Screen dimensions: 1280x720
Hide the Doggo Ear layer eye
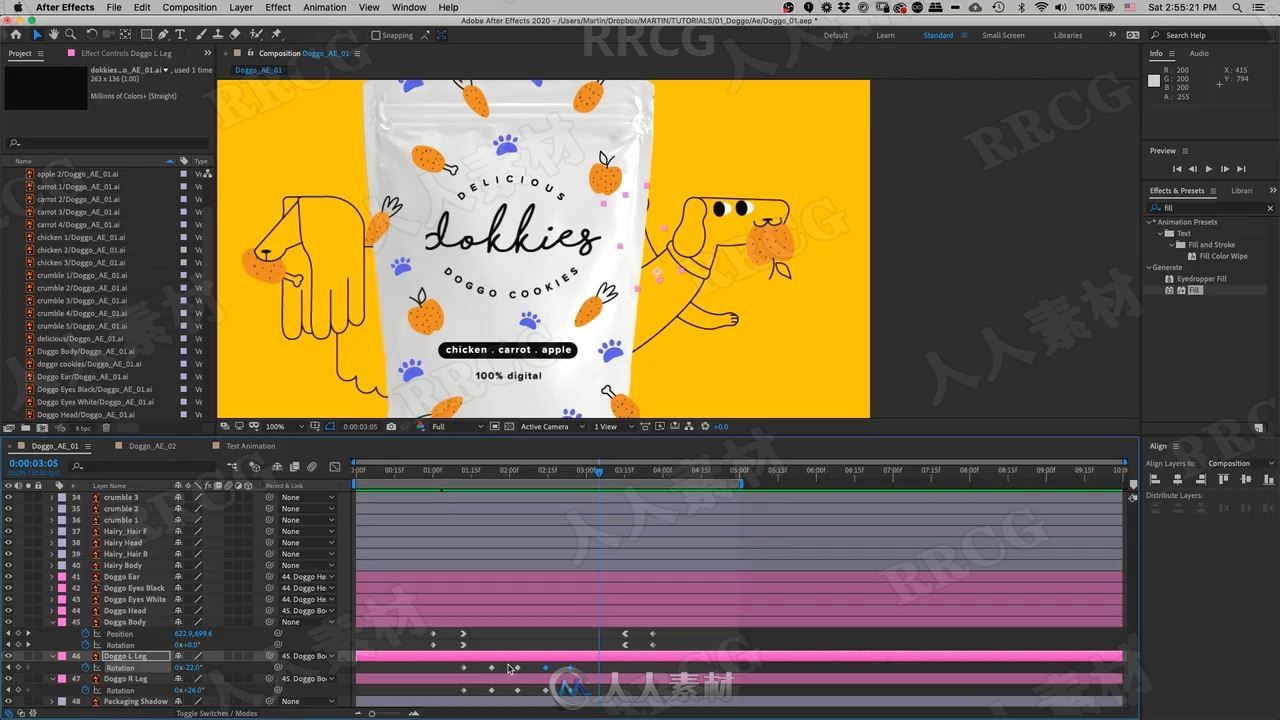(9, 576)
